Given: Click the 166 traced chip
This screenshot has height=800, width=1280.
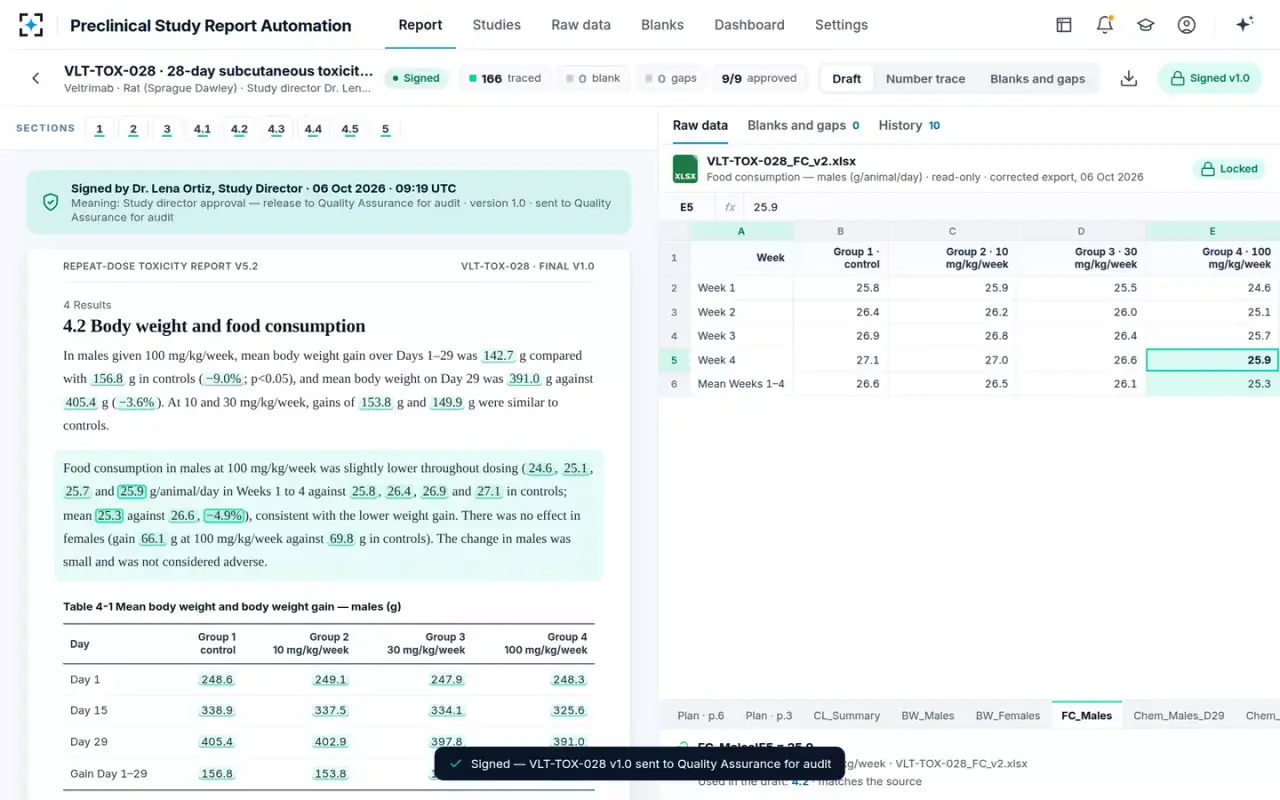Looking at the screenshot, I should click(x=504, y=78).
